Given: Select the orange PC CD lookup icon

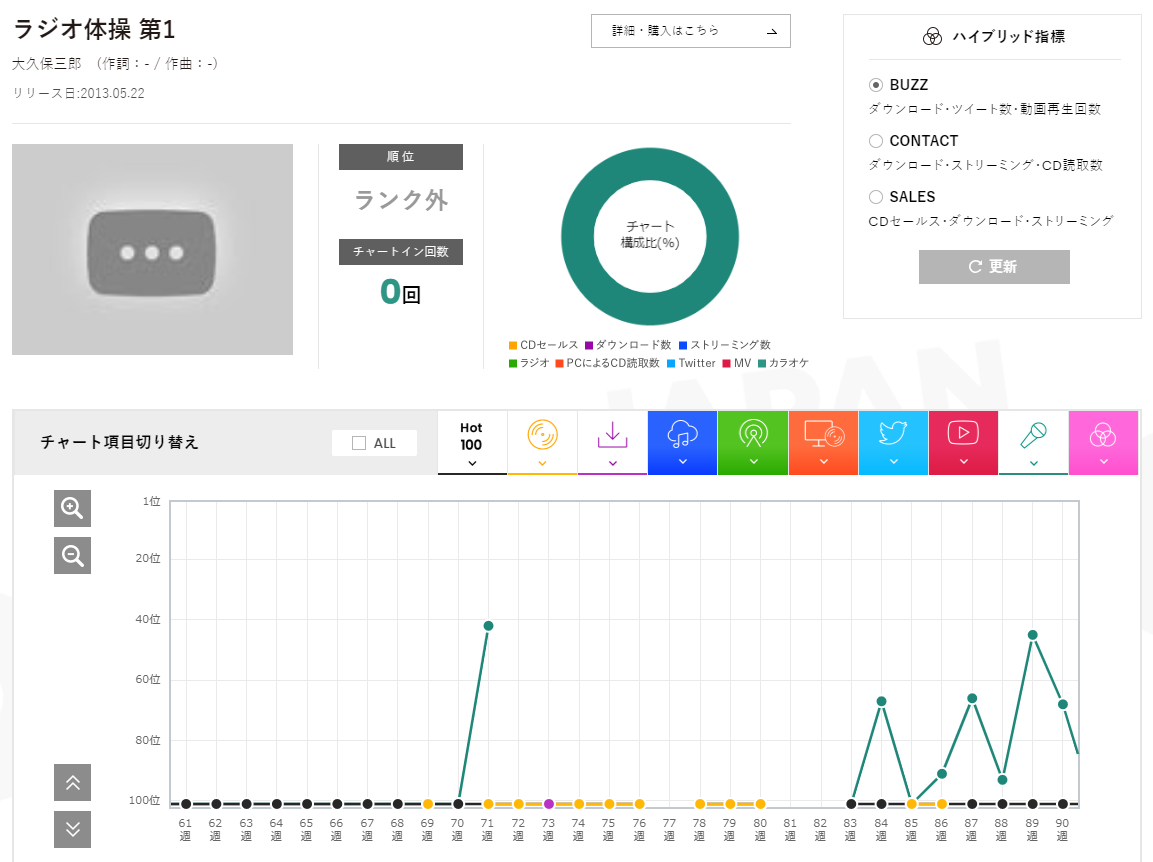Looking at the screenshot, I should (x=824, y=434).
